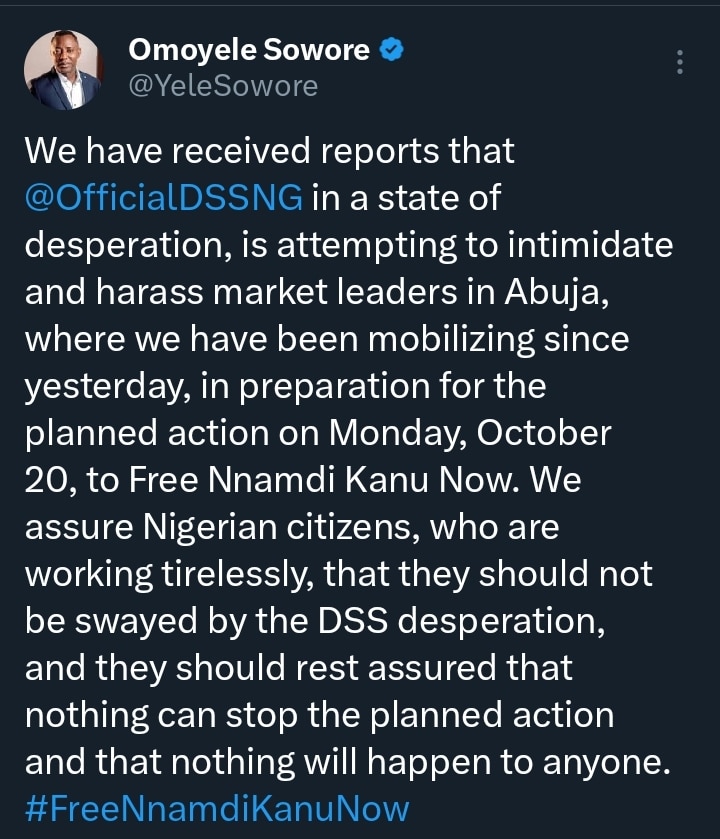Click the line "assure Nigerian citizens, who are"
The width and height of the screenshot is (720, 839).
click(291, 527)
